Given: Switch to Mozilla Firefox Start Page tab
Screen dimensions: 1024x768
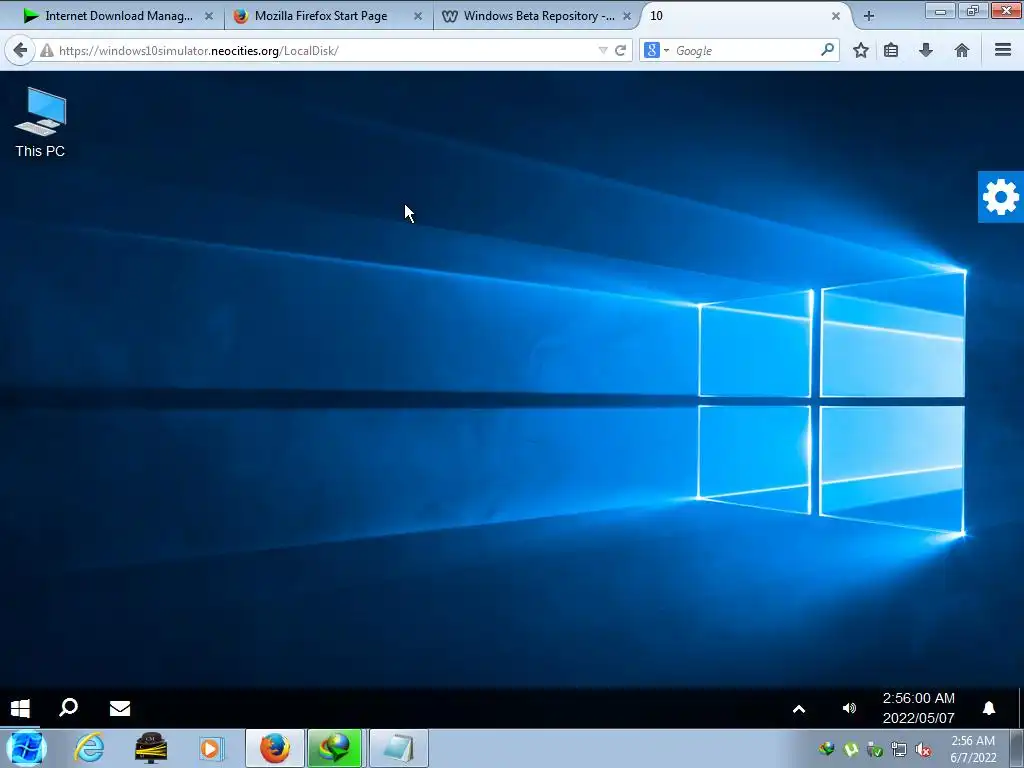Looking at the screenshot, I should [320, 16].
